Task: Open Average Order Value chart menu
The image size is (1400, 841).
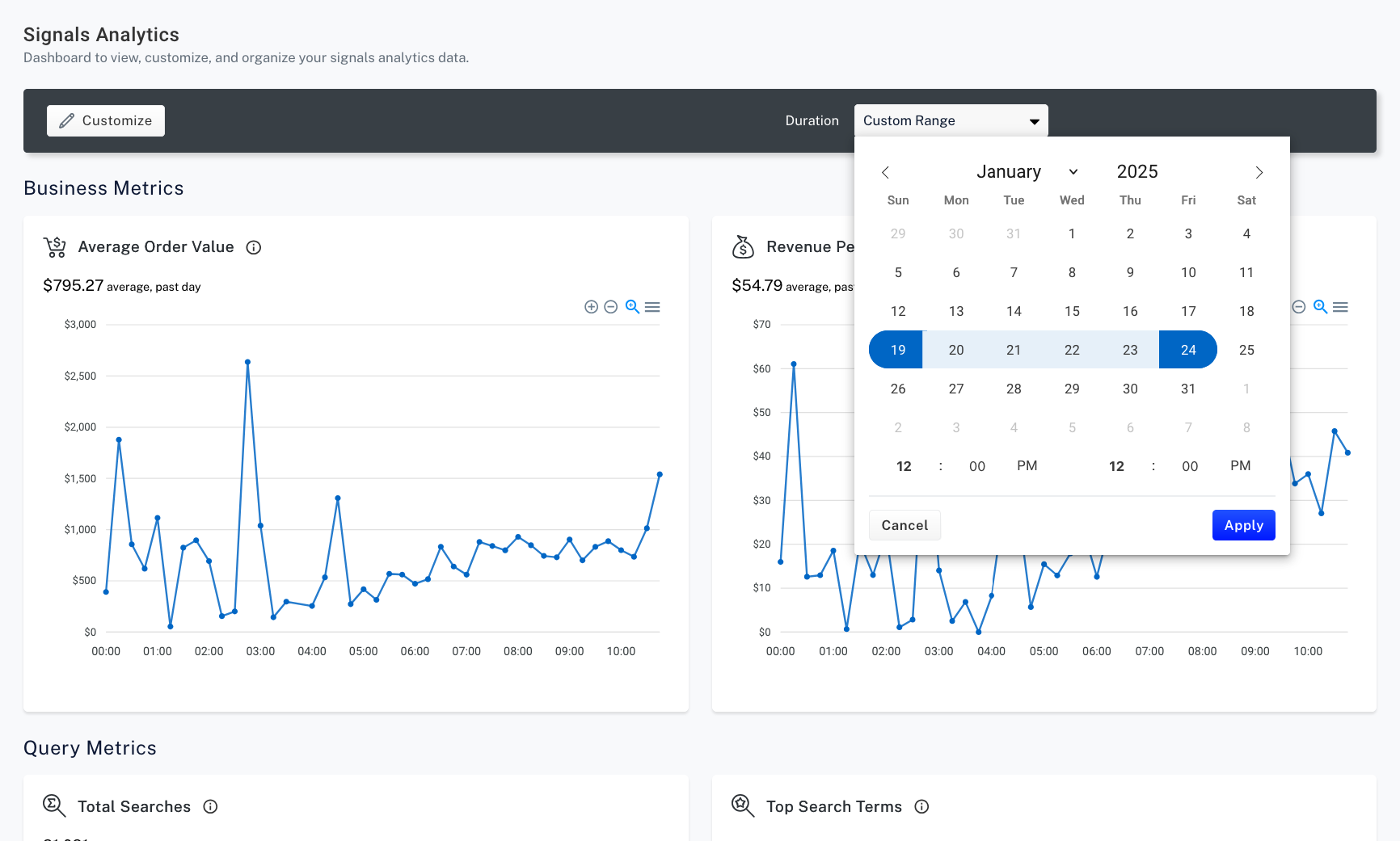Action: (652, 307)
